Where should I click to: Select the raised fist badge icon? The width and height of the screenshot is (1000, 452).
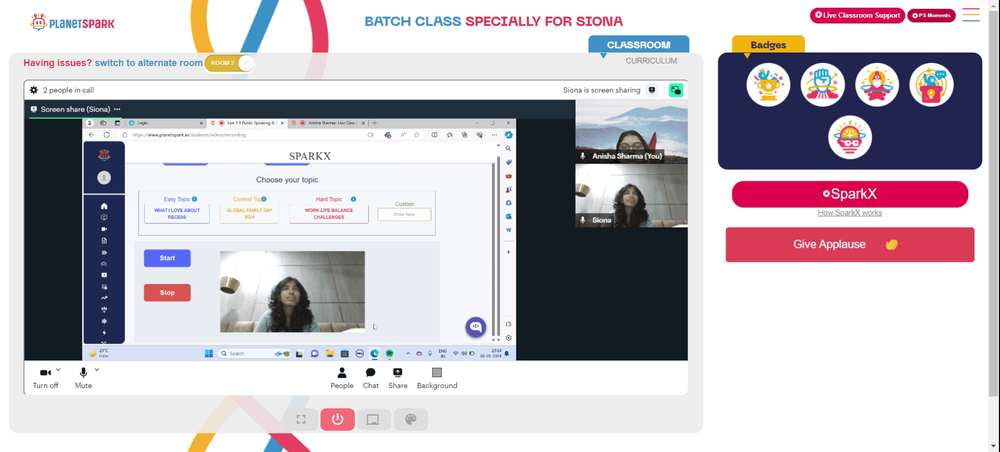click(822, 85)
